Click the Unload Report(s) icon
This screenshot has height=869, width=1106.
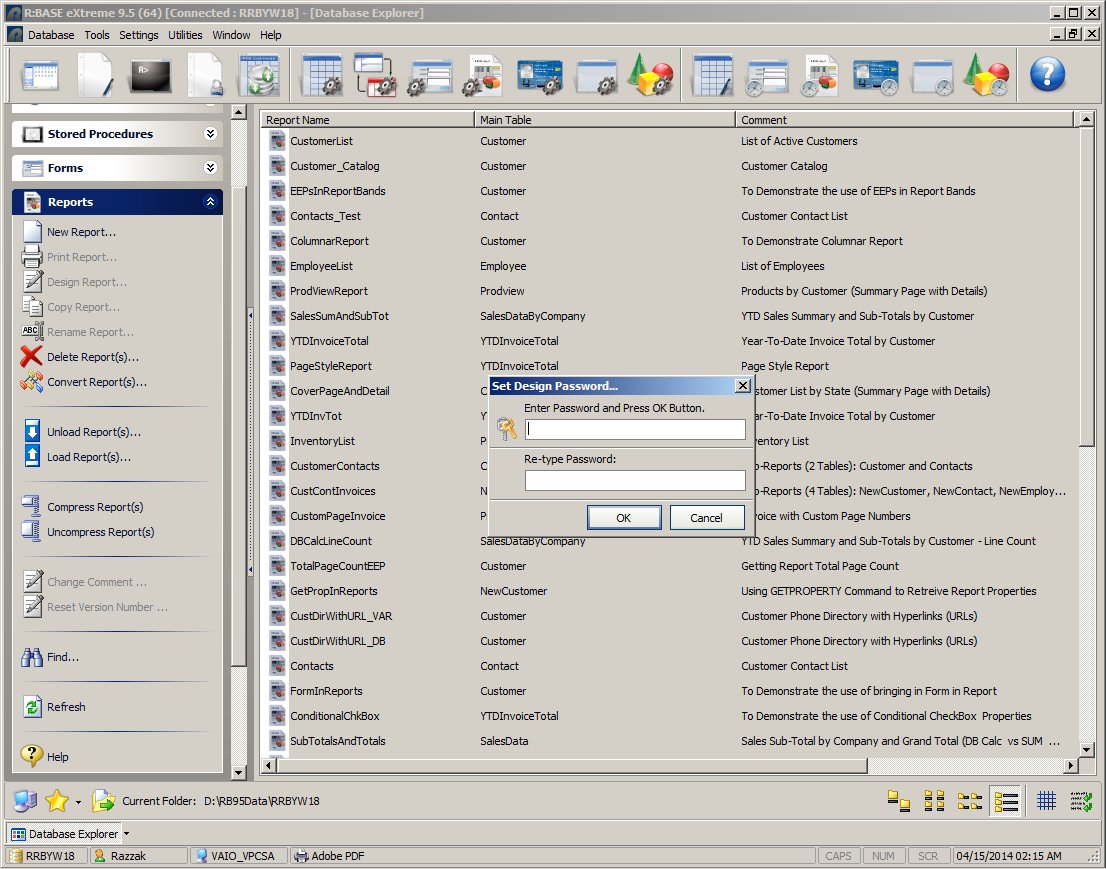pos(32,432)
